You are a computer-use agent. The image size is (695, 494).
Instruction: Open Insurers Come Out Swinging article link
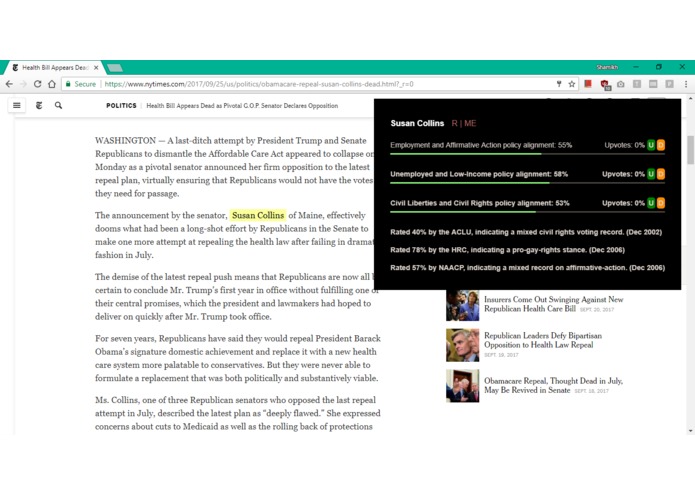click(553, 304)
